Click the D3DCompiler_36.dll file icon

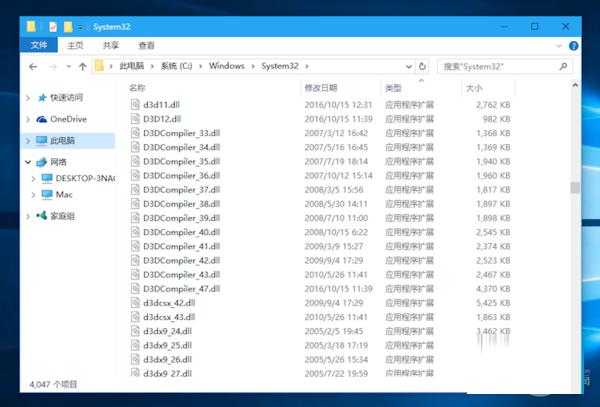pyautogui.click(x=135, y=175)
